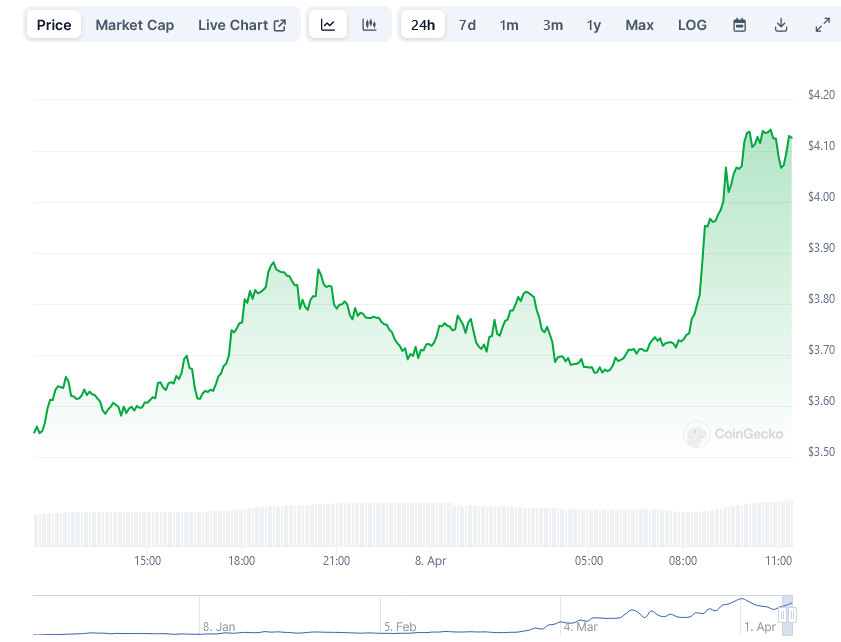Select the 7d time range
This screenshot has height=642, width=841.
pyautogui.click(x=467, y=25)
